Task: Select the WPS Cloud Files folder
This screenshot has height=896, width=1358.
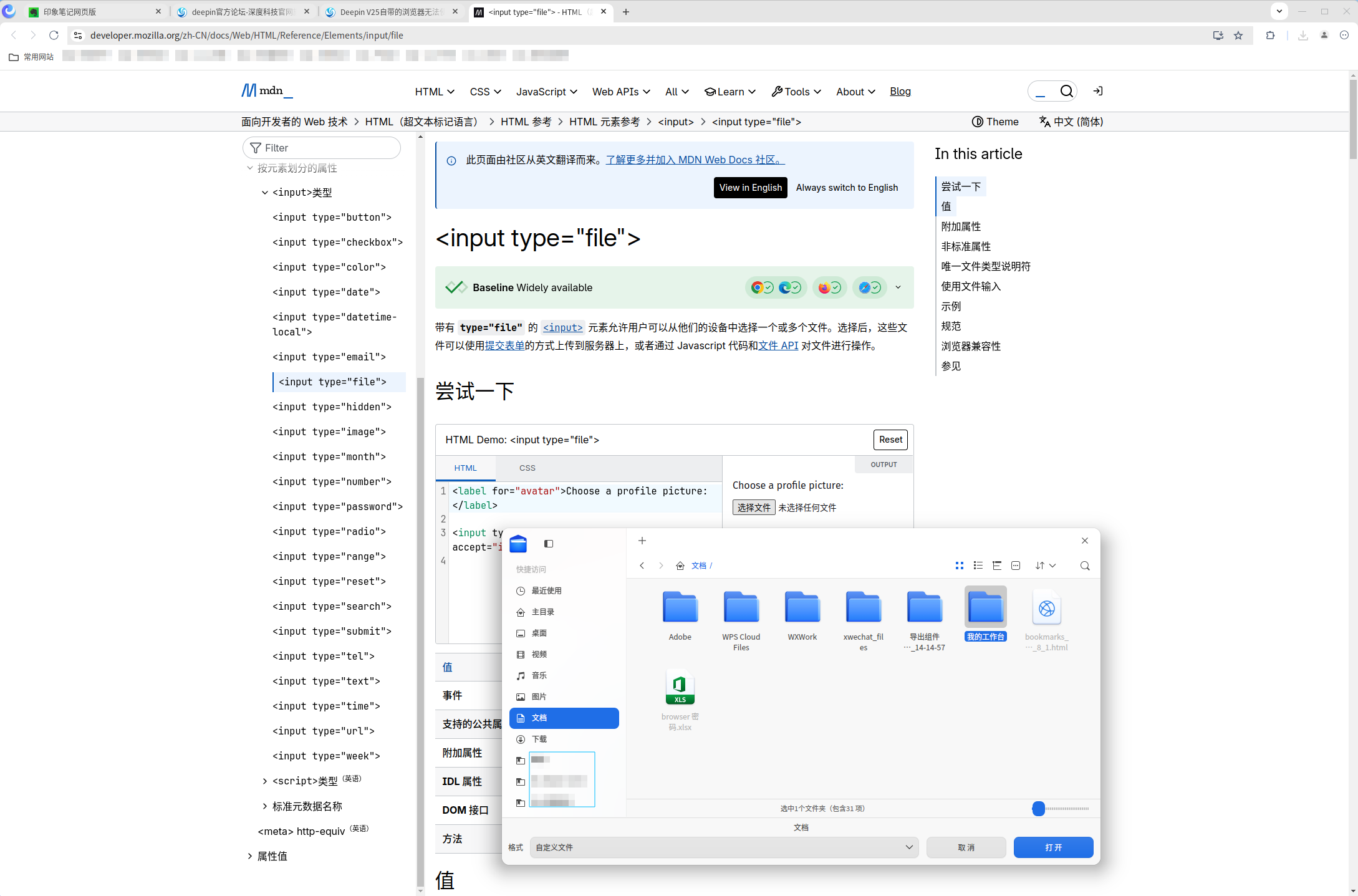Action: point(741,620)
